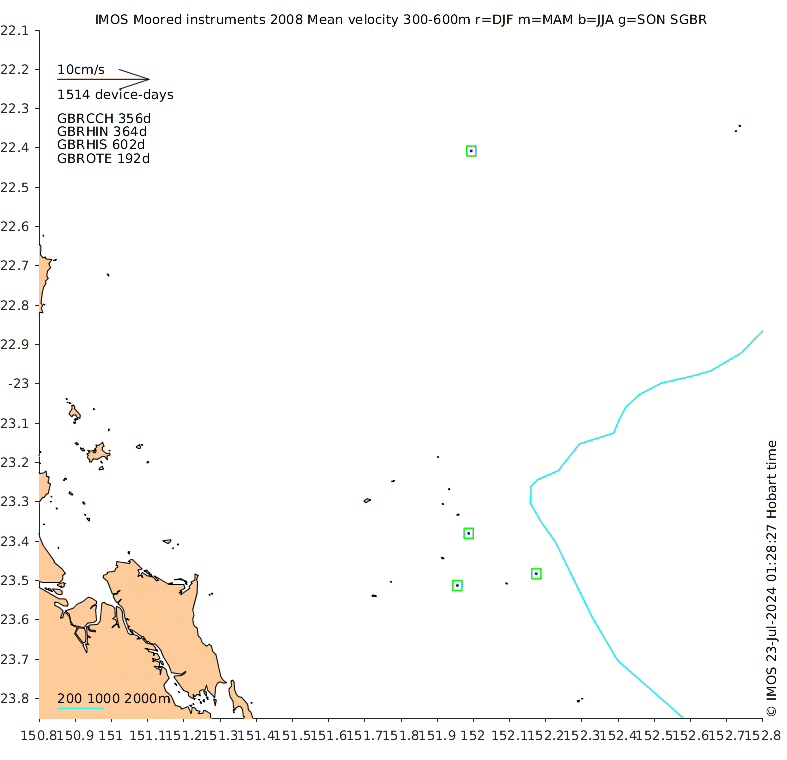Click the '23.2' latitude axis label

(x=15, y=462)
